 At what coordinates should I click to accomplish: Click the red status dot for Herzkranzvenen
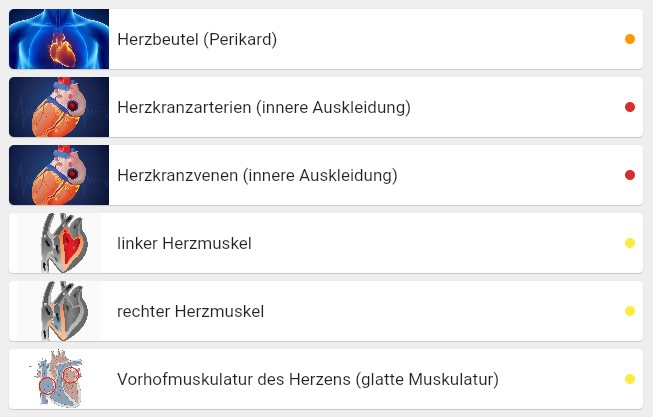(630, 175)
